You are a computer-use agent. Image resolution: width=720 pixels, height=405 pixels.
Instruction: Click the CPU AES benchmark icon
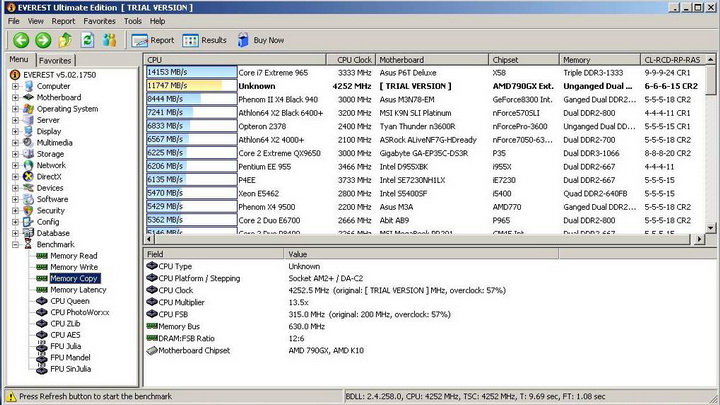point(42,335)
